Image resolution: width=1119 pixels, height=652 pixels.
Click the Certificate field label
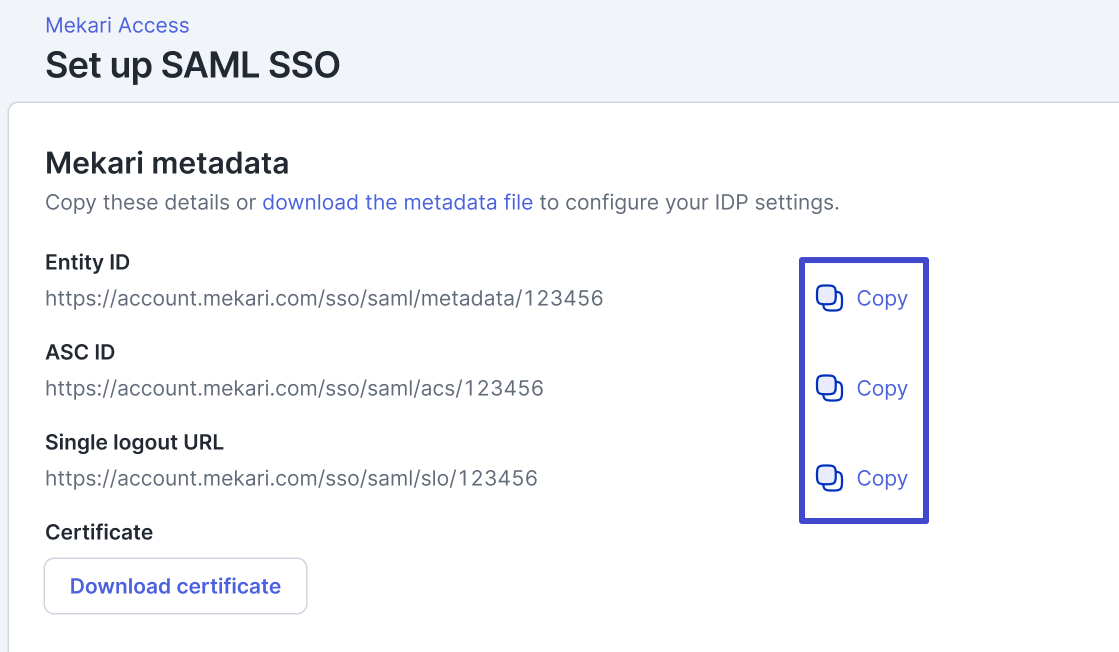click(99, 532)
